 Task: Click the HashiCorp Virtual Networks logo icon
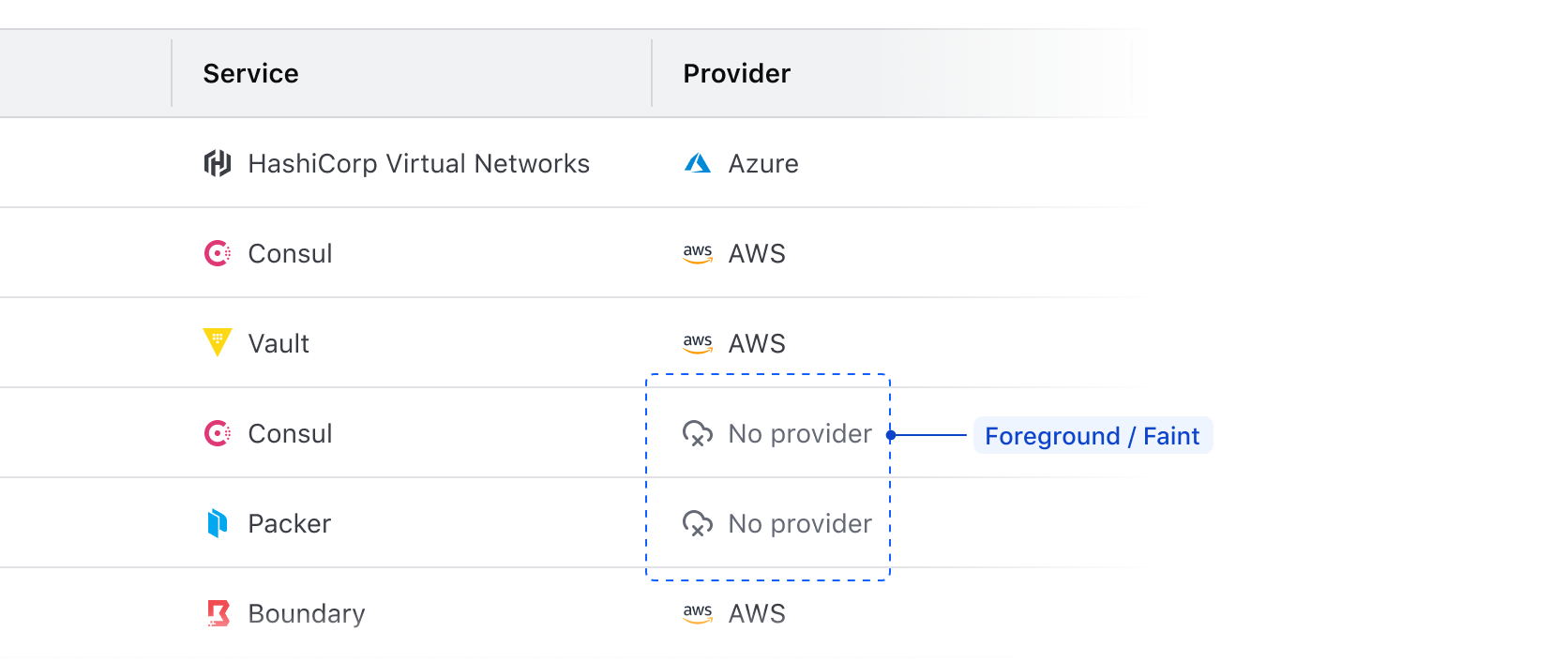pyautogui.click(x=218, y=164)
